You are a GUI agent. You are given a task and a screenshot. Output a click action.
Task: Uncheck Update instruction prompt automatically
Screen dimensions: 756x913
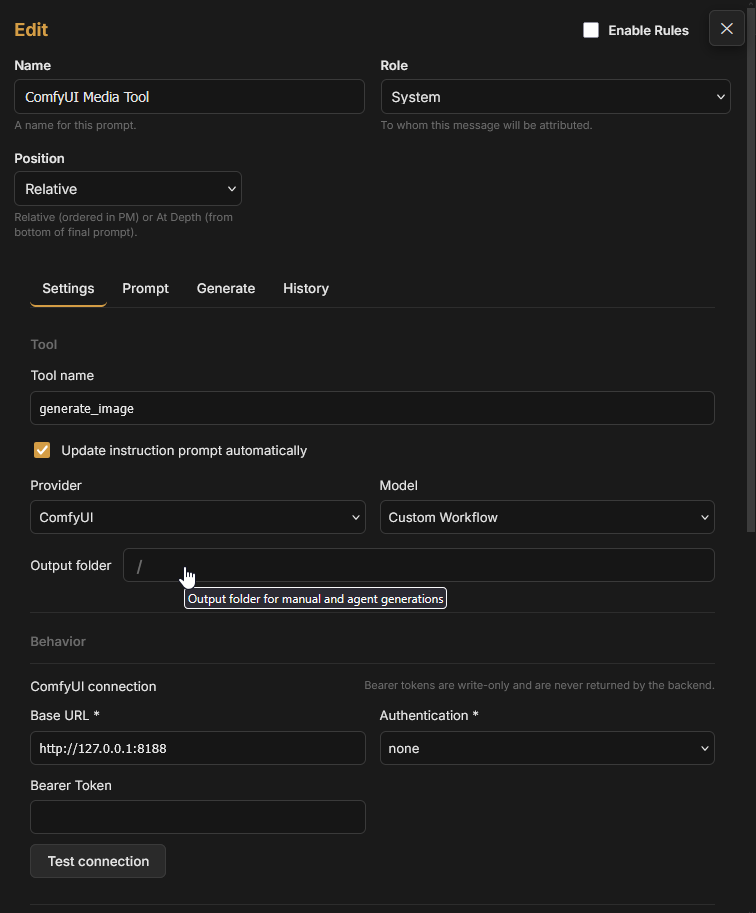42,450
